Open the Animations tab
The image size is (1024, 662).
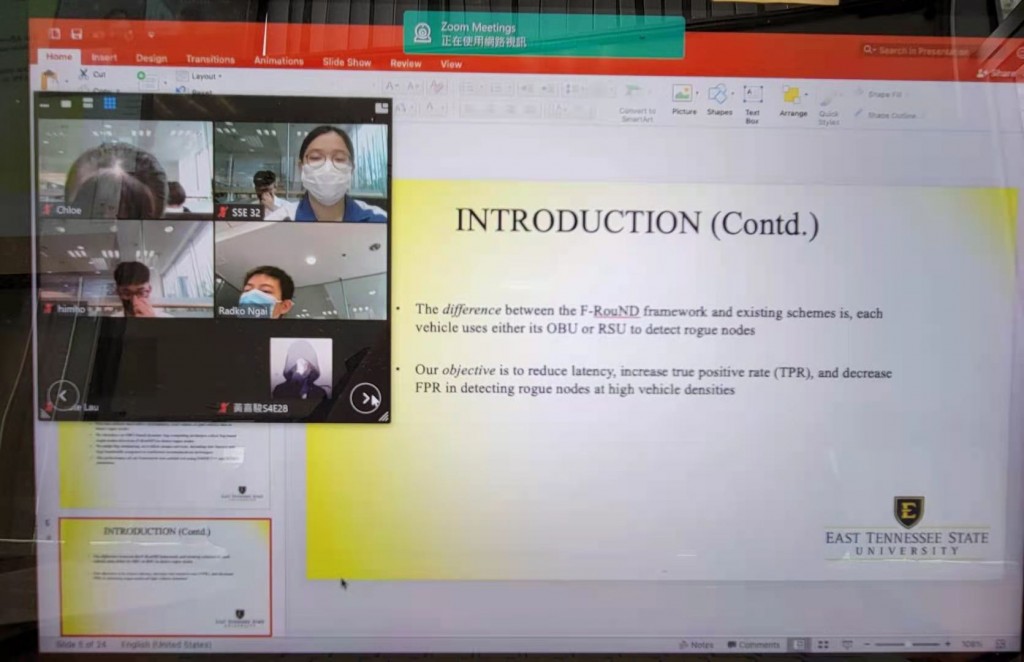278,61
